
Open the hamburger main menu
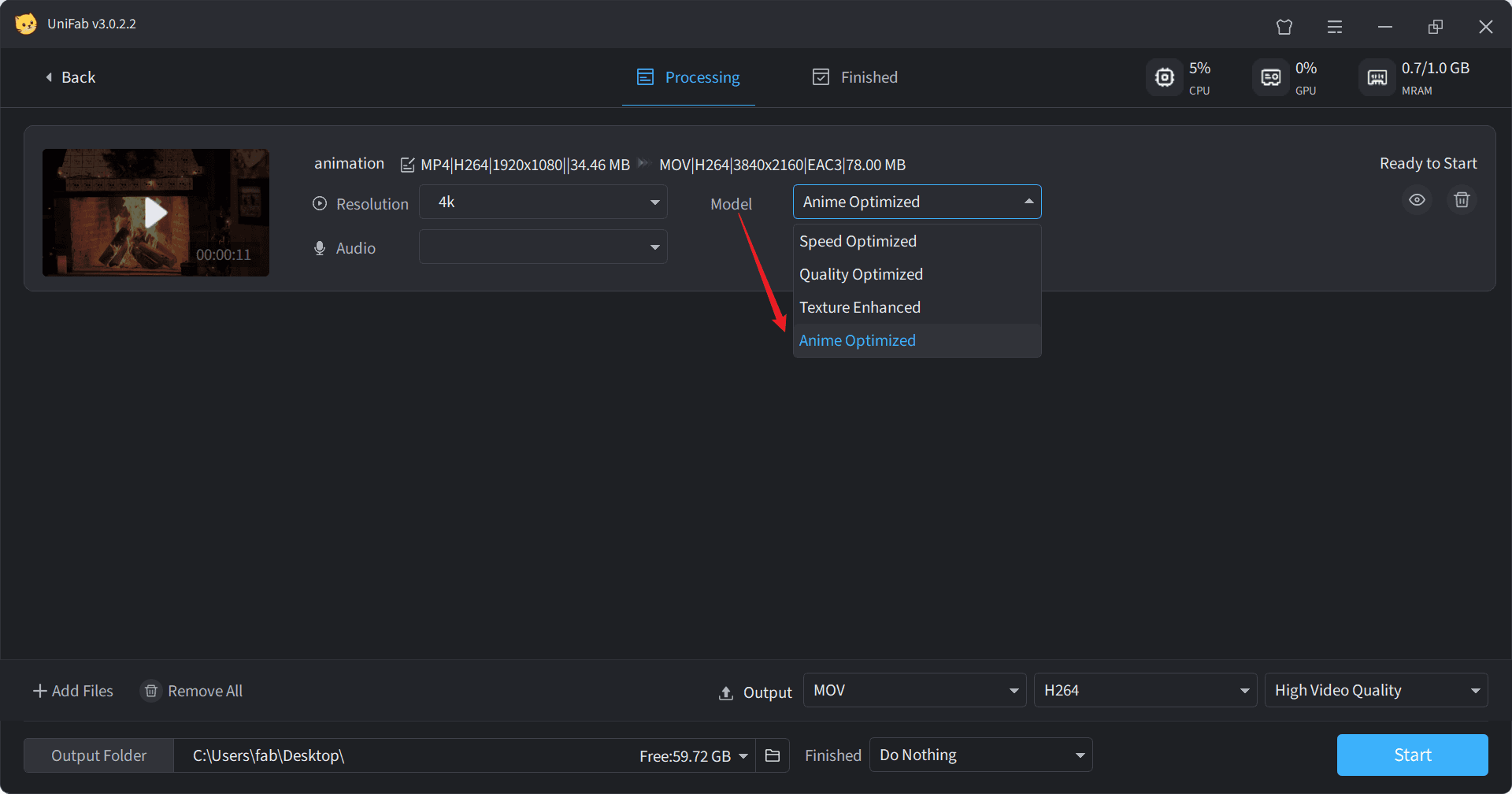pyautogui.click(x=1335, y=27)
